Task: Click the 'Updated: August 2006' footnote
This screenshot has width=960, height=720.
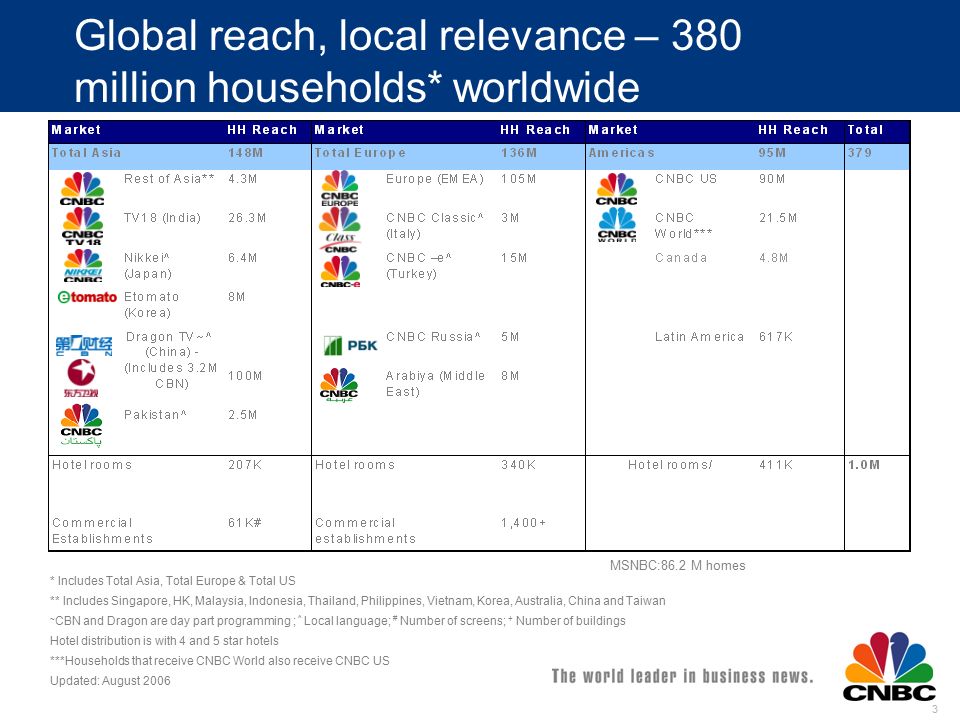Action: coord(110,681)
